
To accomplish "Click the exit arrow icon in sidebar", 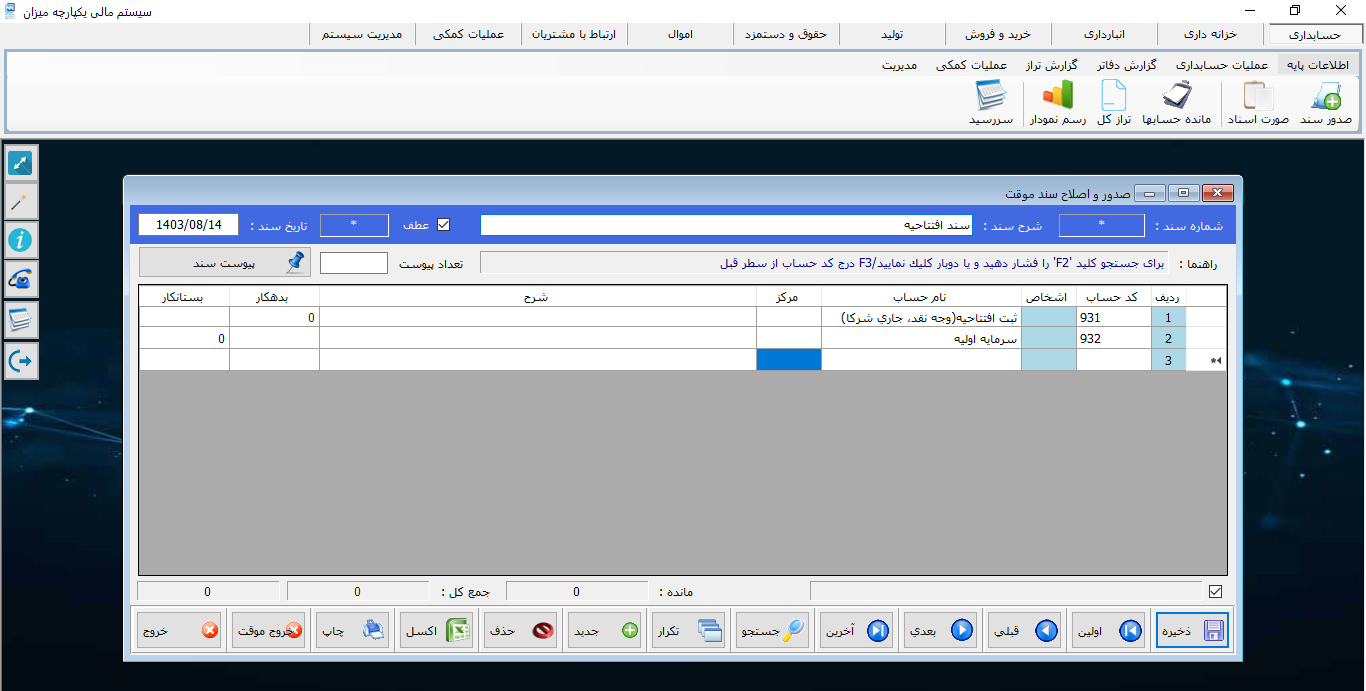I will [21, 360].
